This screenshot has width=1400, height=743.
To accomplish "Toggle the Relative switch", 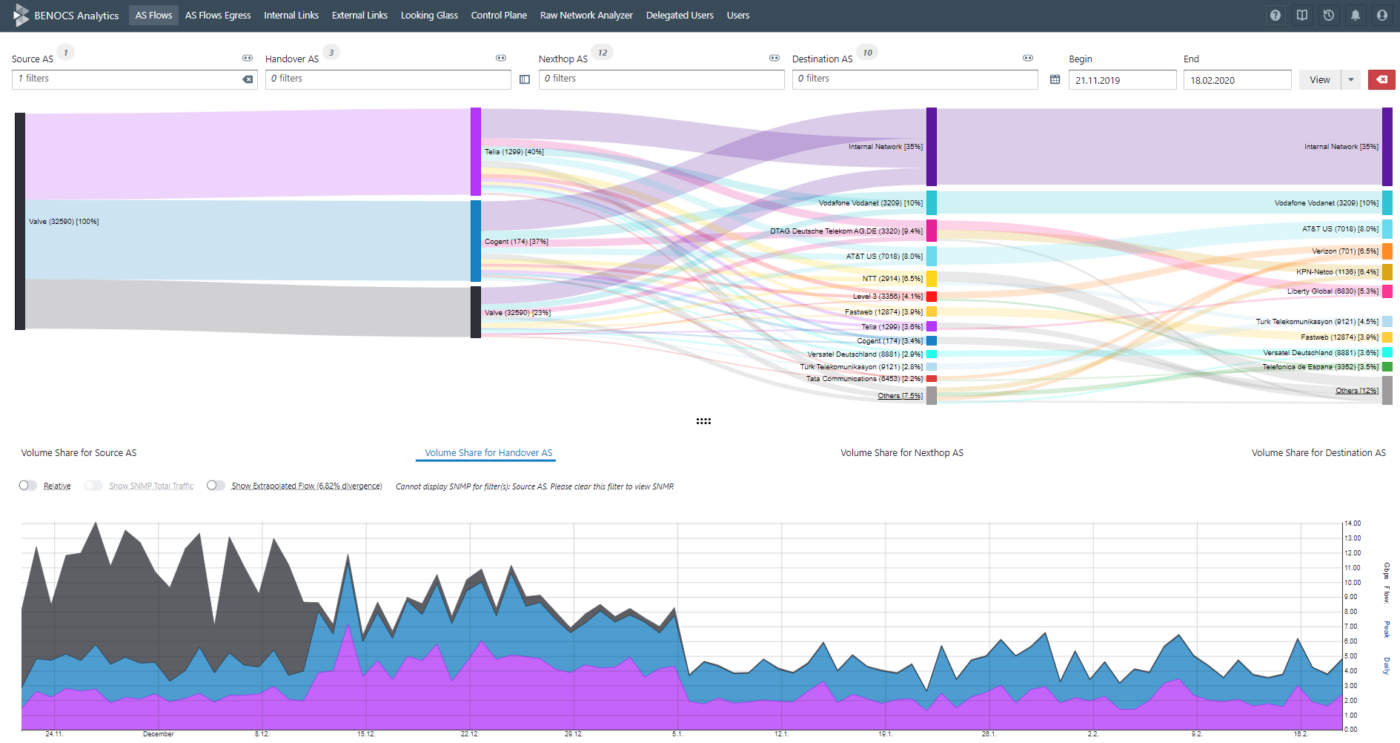I will click(28, 485).
